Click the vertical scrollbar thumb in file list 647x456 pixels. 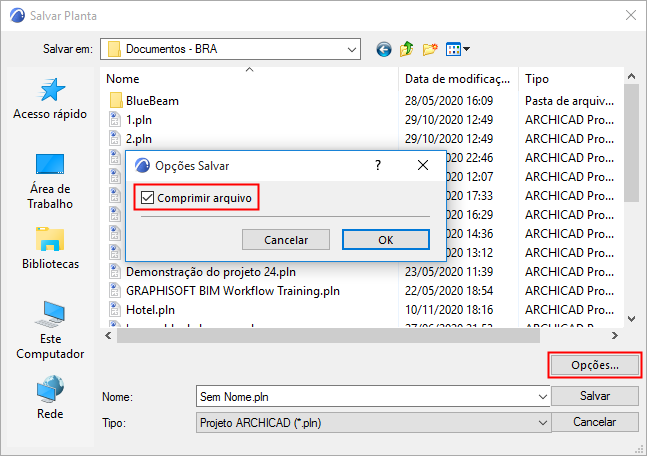[631, 143]
